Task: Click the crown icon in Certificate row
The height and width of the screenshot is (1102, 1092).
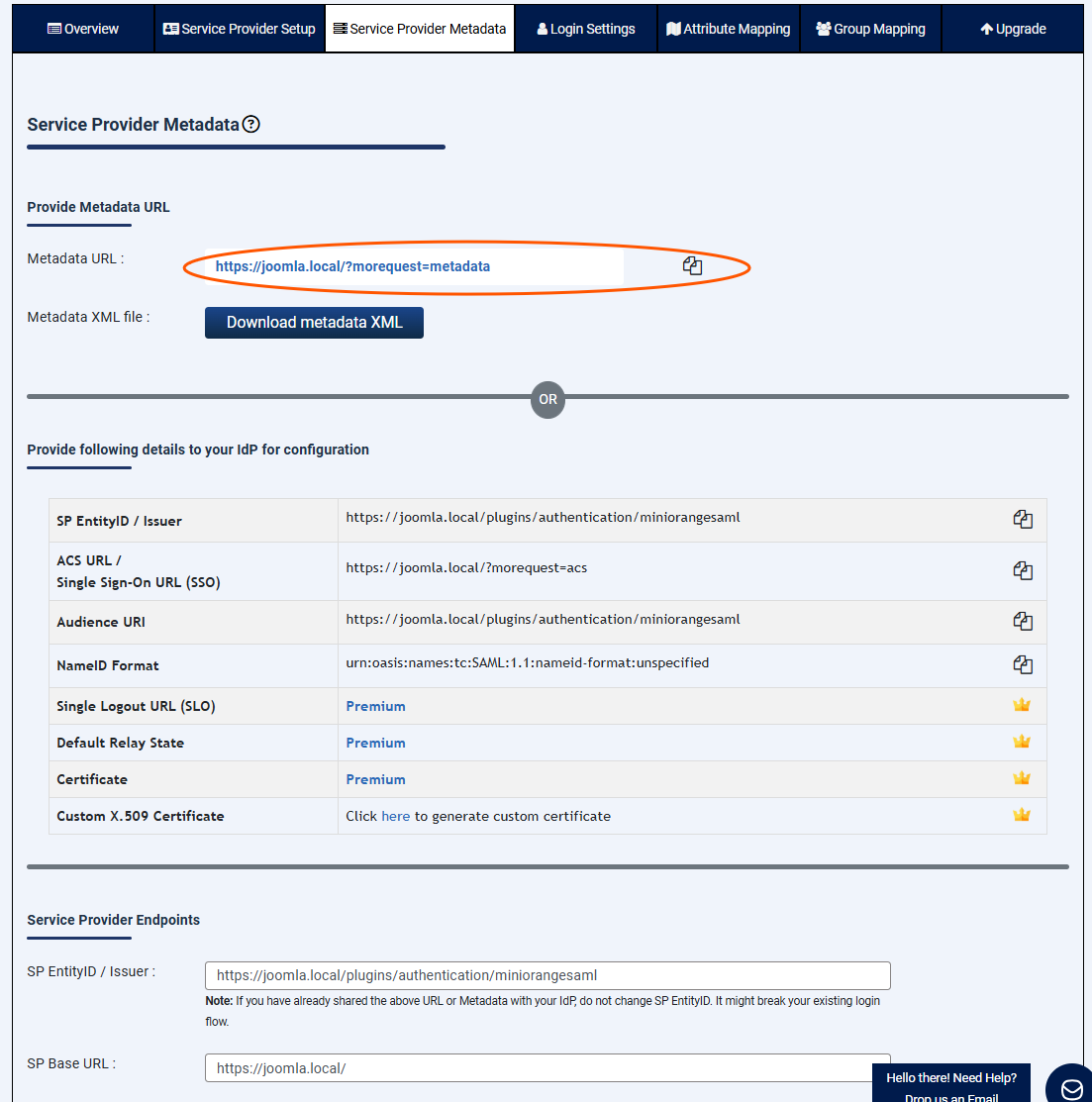Action: pyautogui.click(x=1022, y=778)
